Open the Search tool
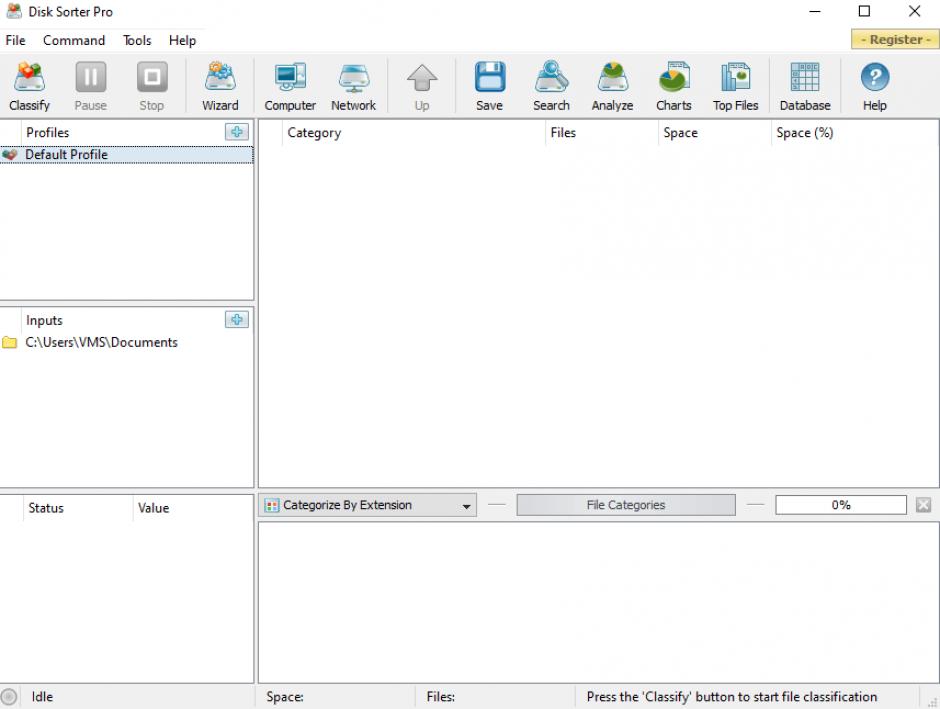The width and height of the screenshot is (940, 709). point(552,86)
